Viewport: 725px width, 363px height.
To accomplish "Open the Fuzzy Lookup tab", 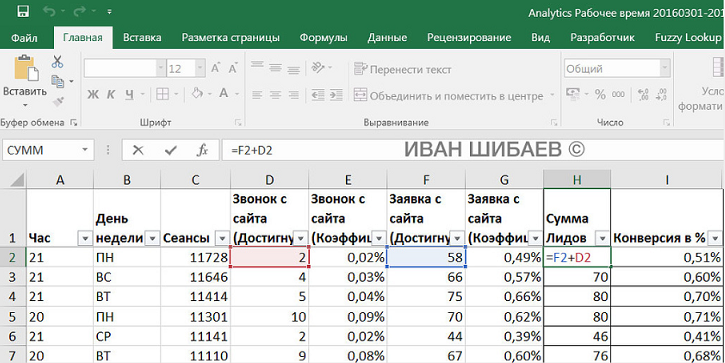I will pyautogui.click(x=688, y=38).
